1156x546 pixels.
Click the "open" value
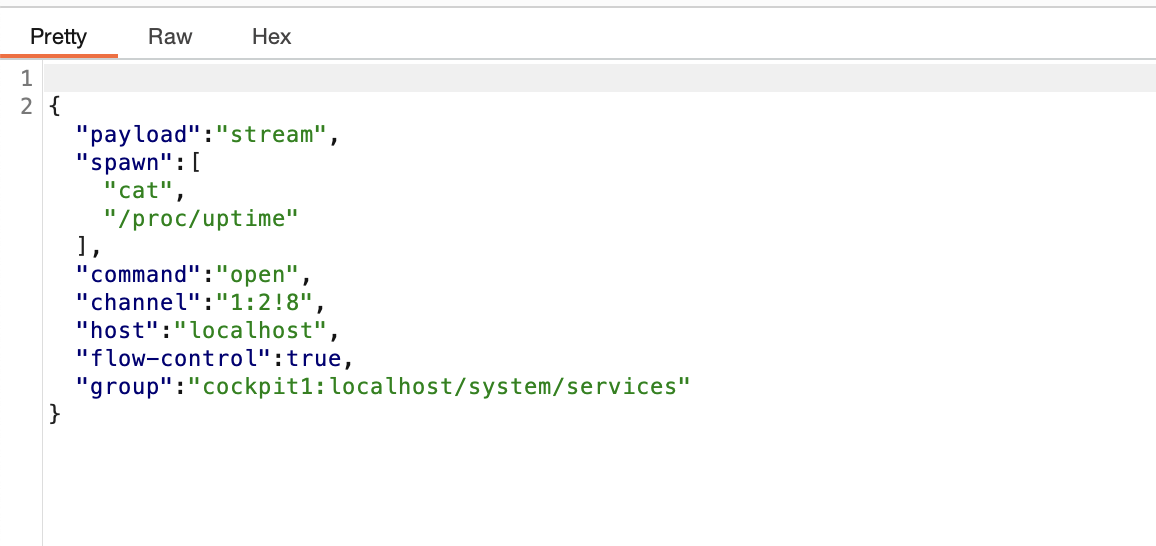coord(256,275)
